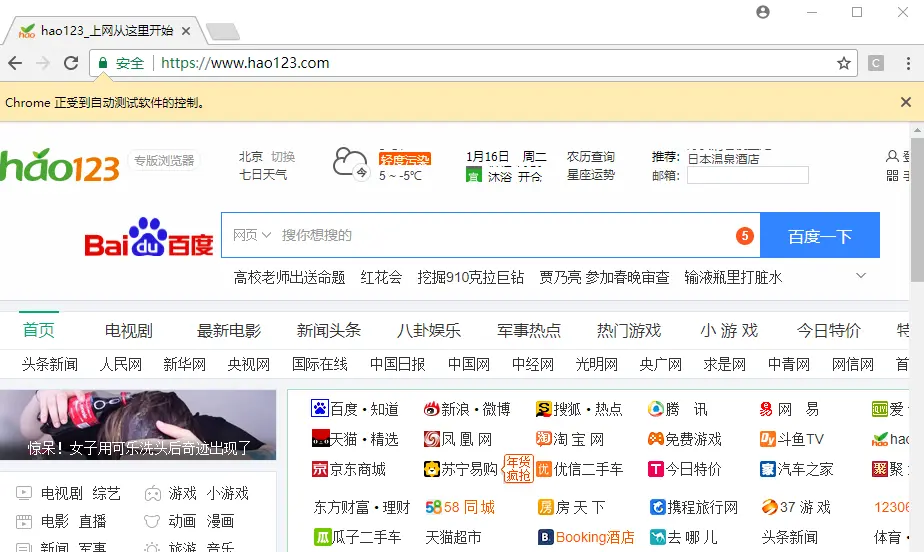The image size is (924, 552).
Task: Open the Chrome three-dot menu
Action: tap(908, 63)
